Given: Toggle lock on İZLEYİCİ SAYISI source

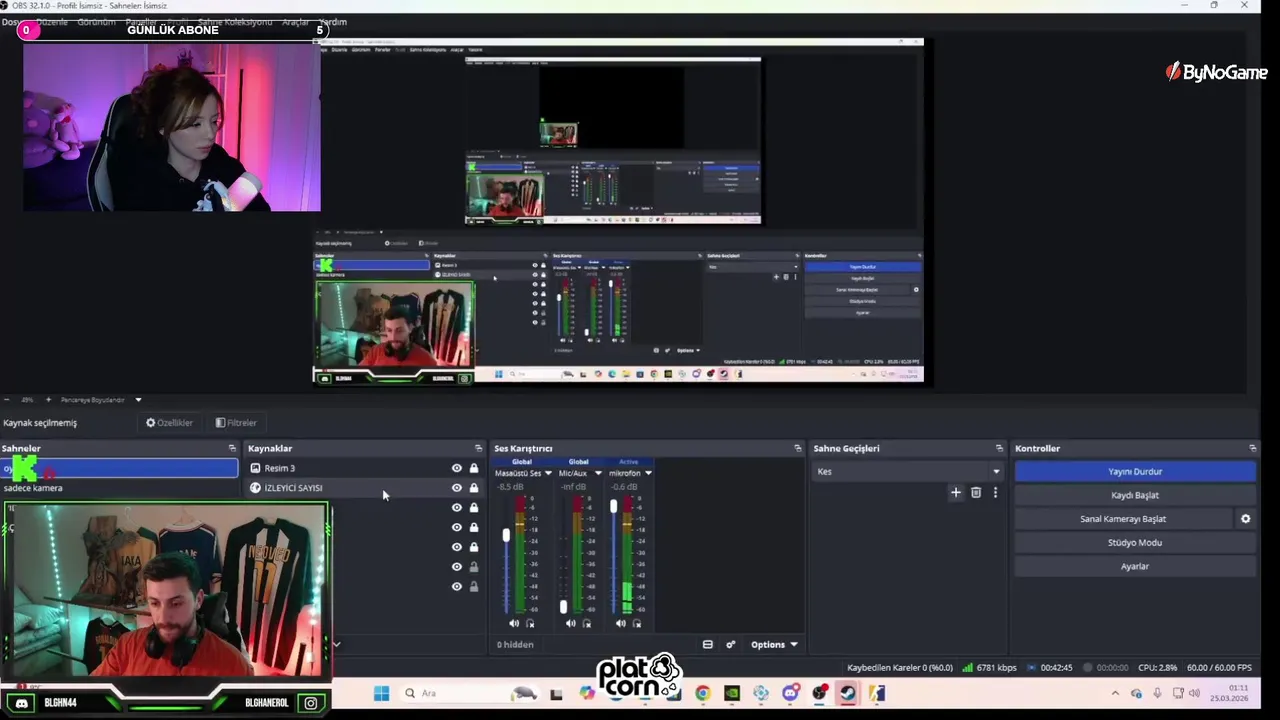Looking at the screenshot, I should click(474, 488).
